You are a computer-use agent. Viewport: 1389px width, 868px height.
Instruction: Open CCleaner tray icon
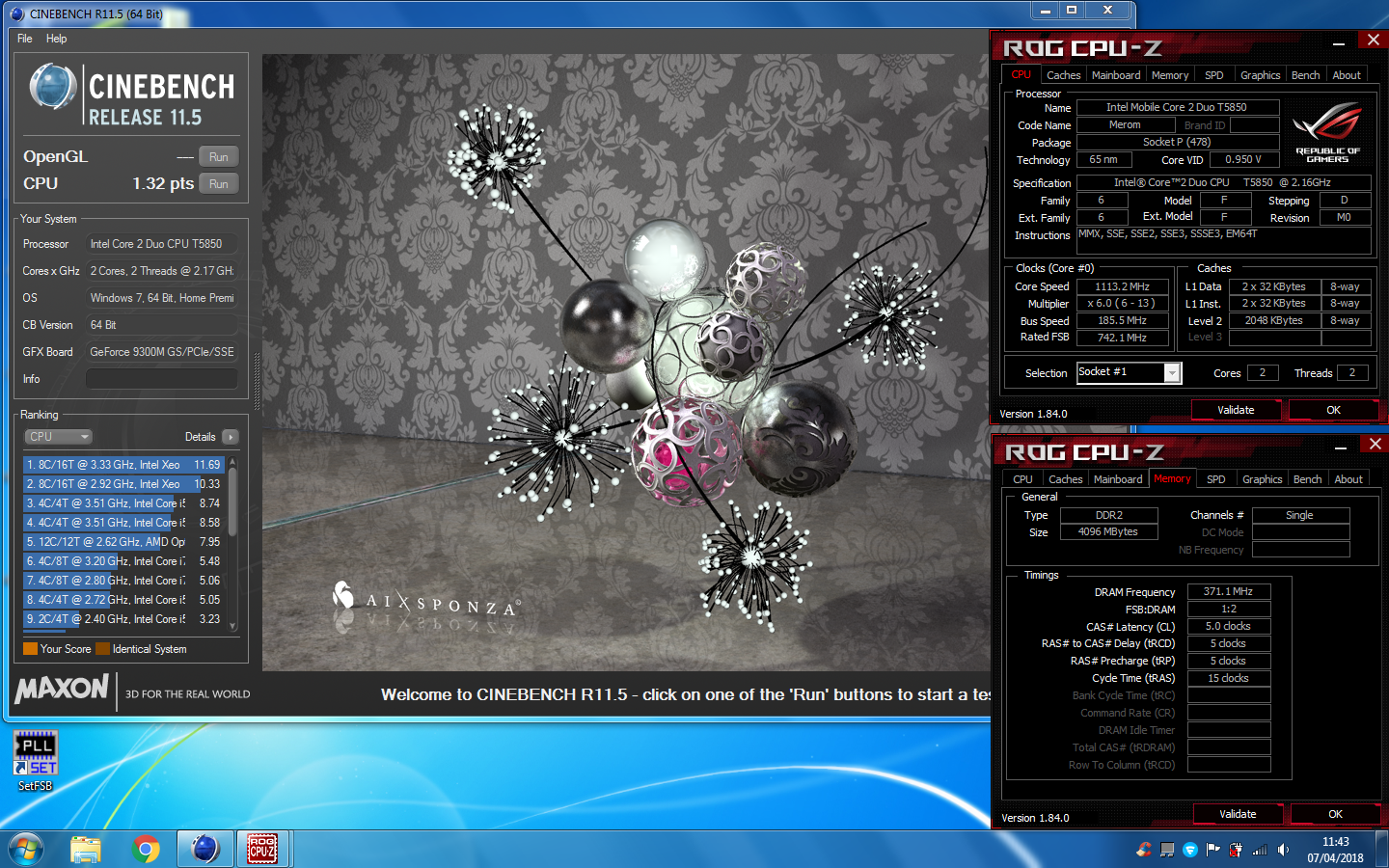[x=1144, y=850]
